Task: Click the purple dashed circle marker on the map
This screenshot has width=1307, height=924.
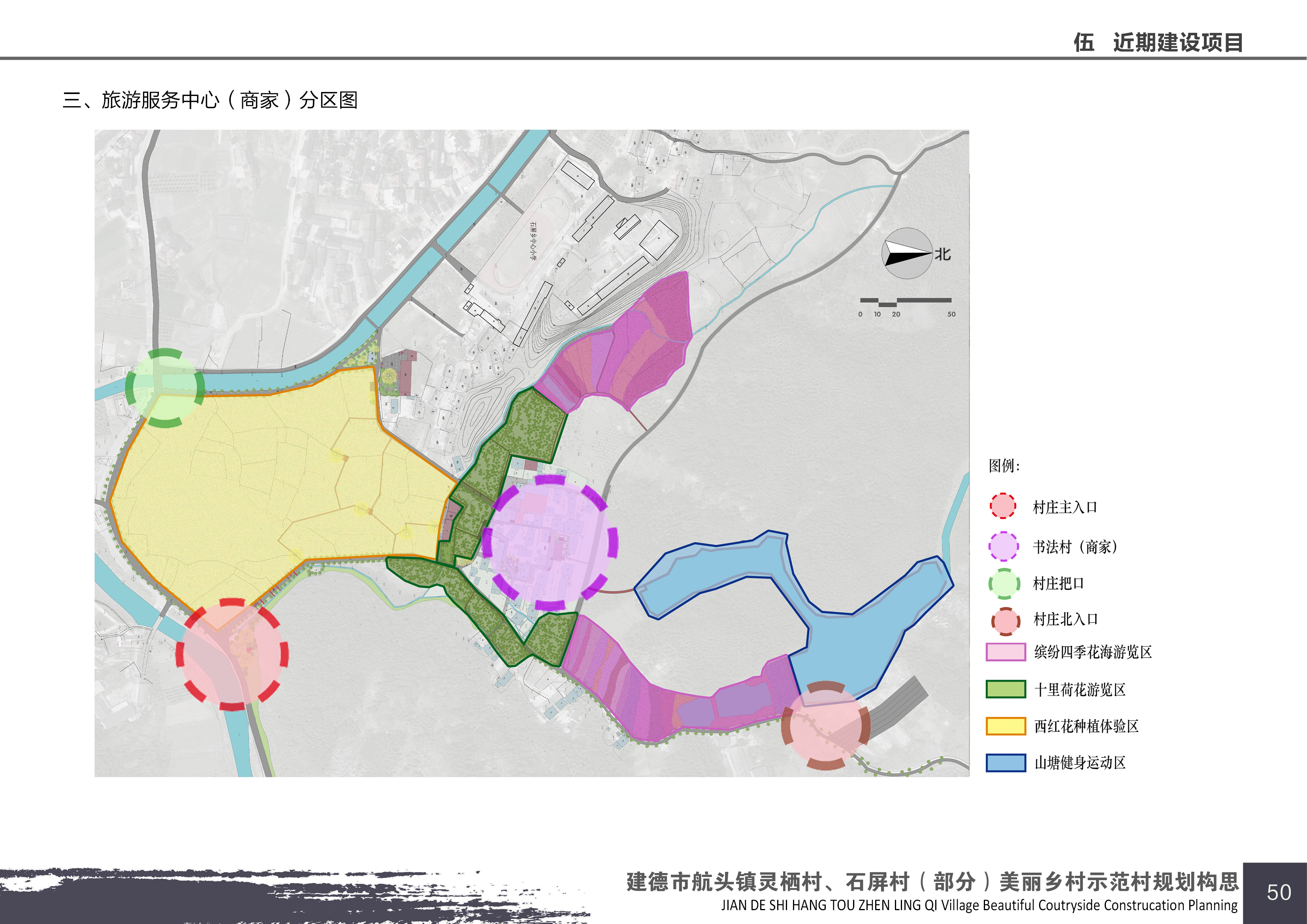Action: tap(549, 542)
